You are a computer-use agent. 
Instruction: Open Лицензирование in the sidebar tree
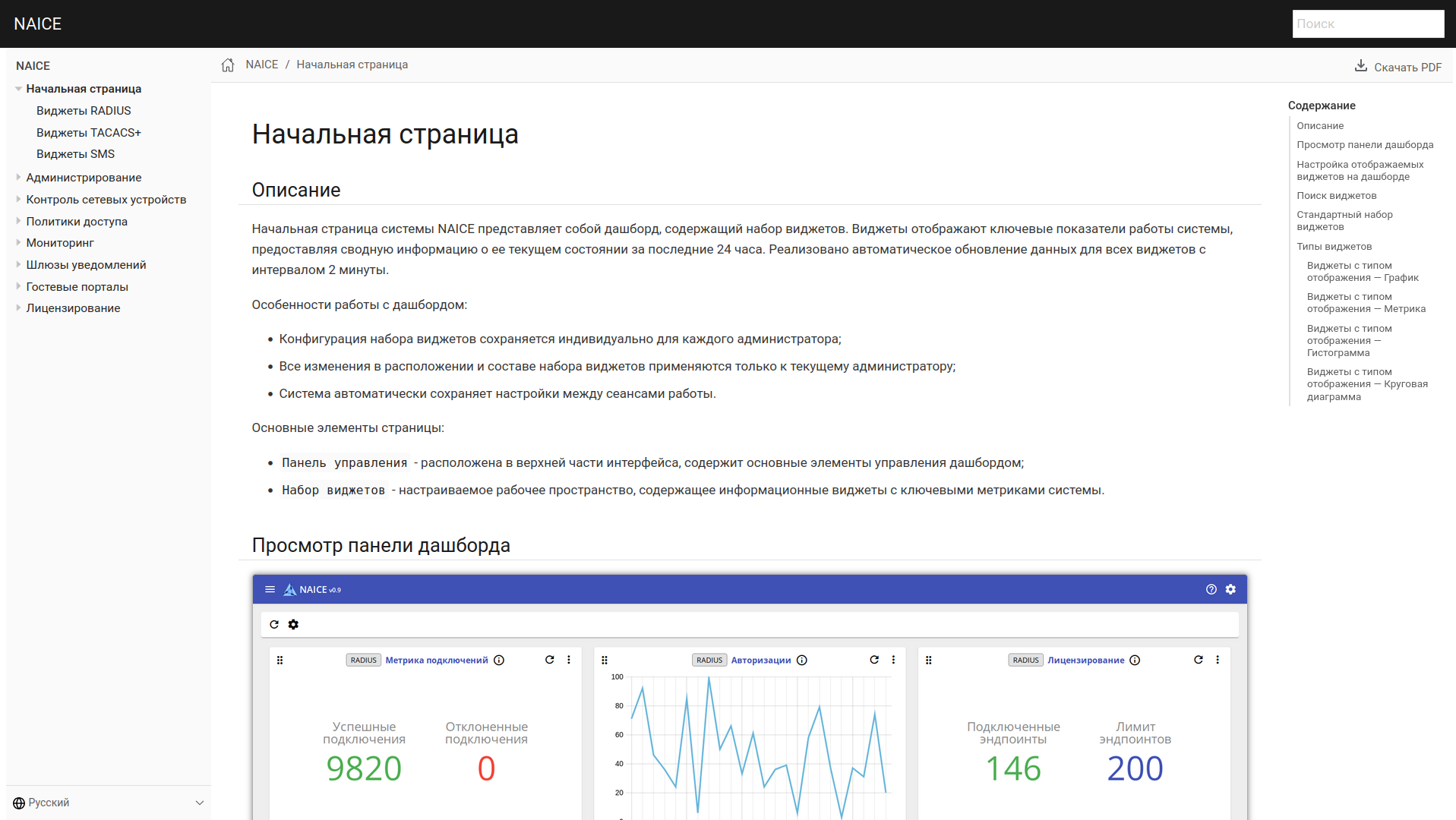coord(73,308)
